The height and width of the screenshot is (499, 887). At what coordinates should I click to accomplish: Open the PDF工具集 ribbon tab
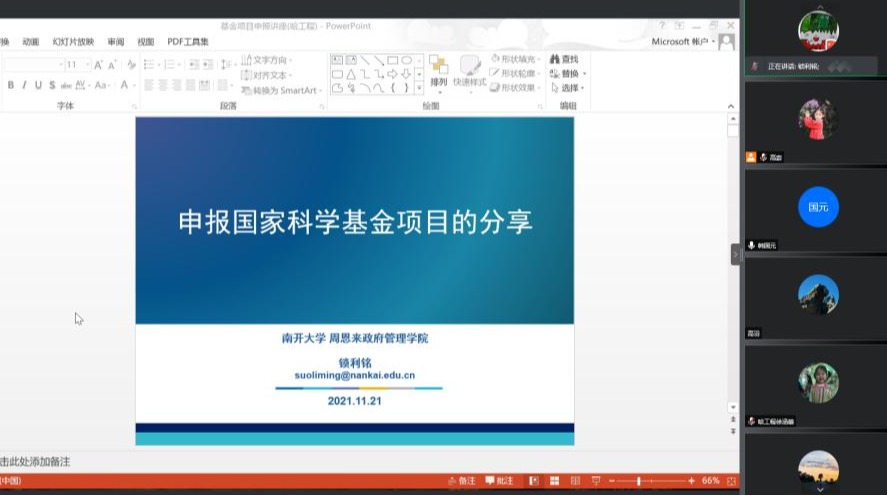point(188,42)
